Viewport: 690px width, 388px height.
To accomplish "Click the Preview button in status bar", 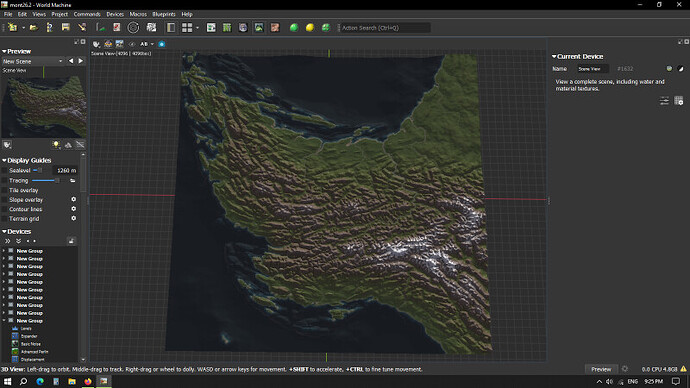I will [601, 369].
